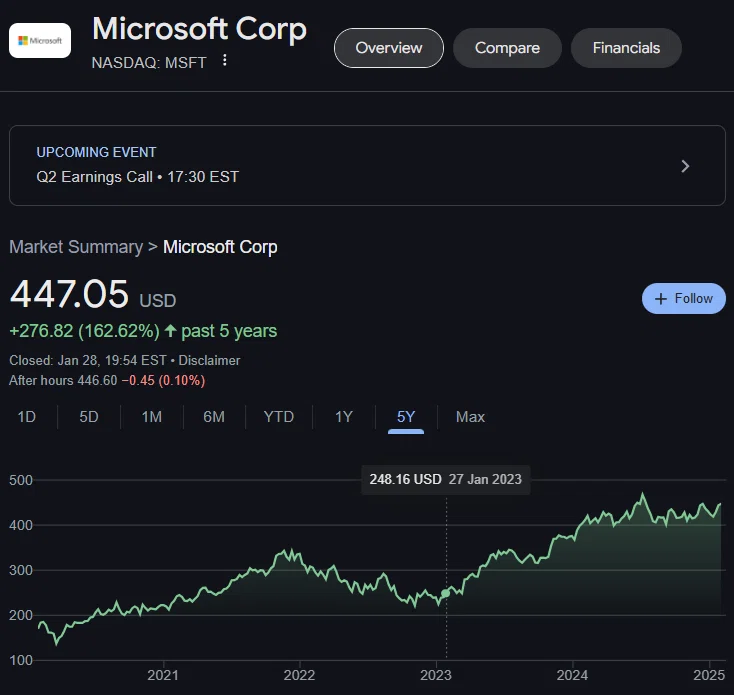This screenshot has width=734, height=695.
Task: Open the Financials tab
Action: click(x=626, y=48)
